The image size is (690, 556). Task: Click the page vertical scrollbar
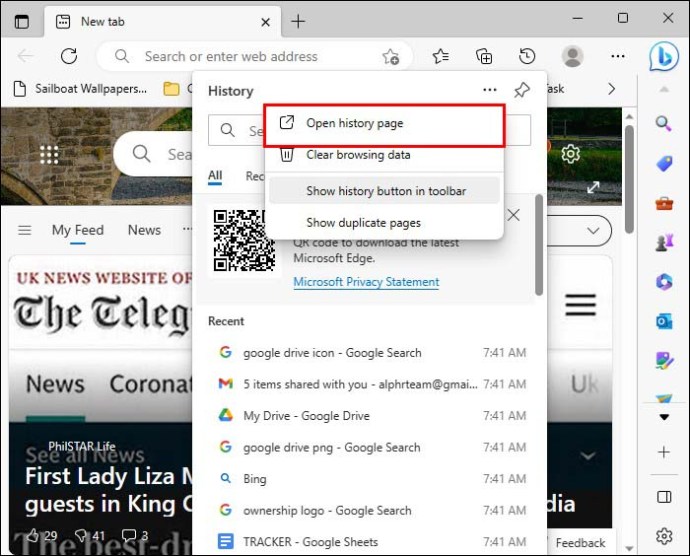tap(629, 179)
